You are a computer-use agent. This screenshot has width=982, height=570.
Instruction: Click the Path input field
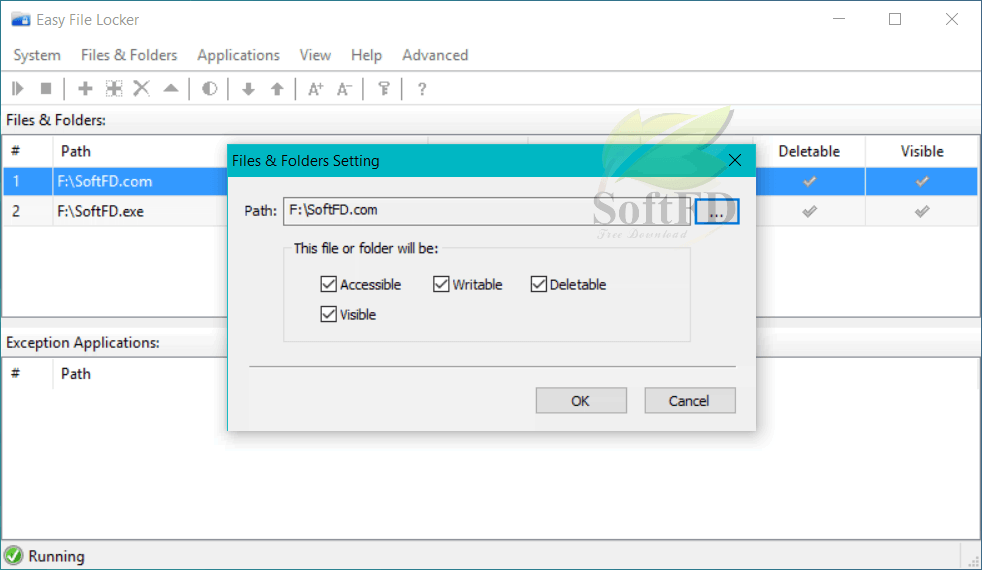pyautogui.click(x=487, y=211)
